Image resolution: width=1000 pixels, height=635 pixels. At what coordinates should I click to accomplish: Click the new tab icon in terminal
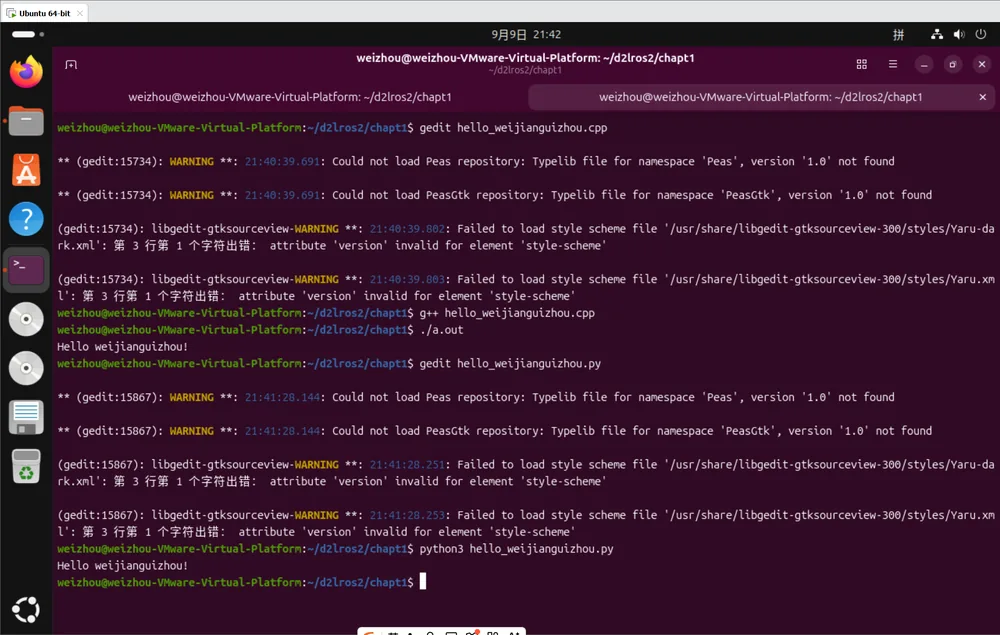pos(71,64)
